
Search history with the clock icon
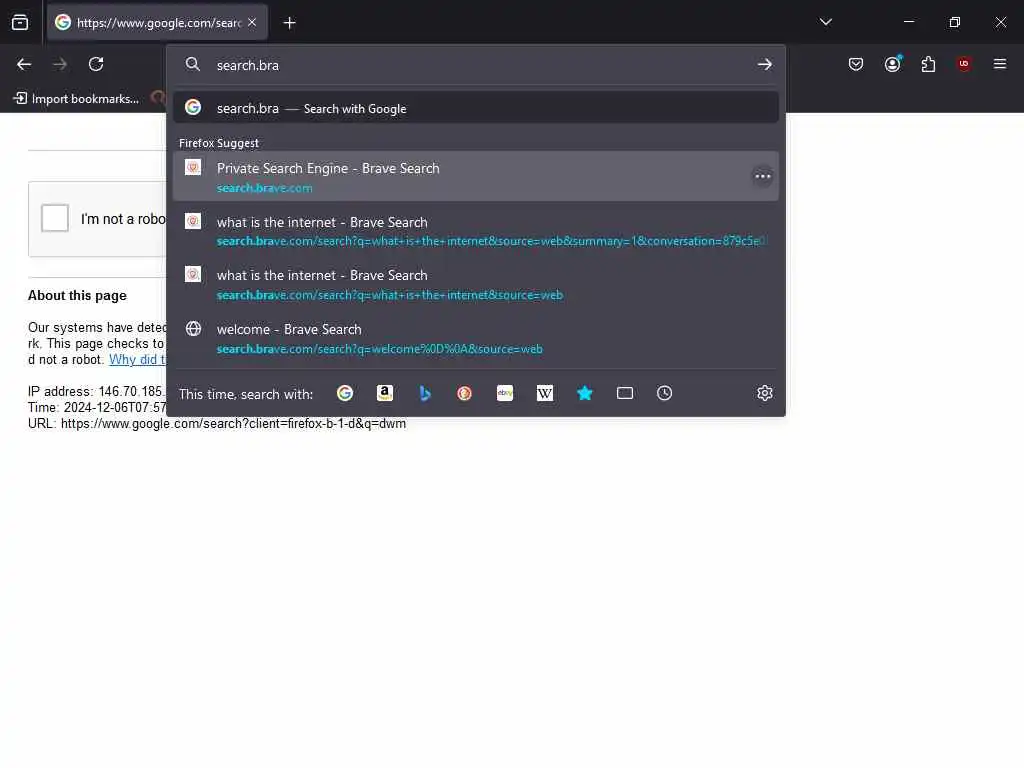(x=664, y=393)
